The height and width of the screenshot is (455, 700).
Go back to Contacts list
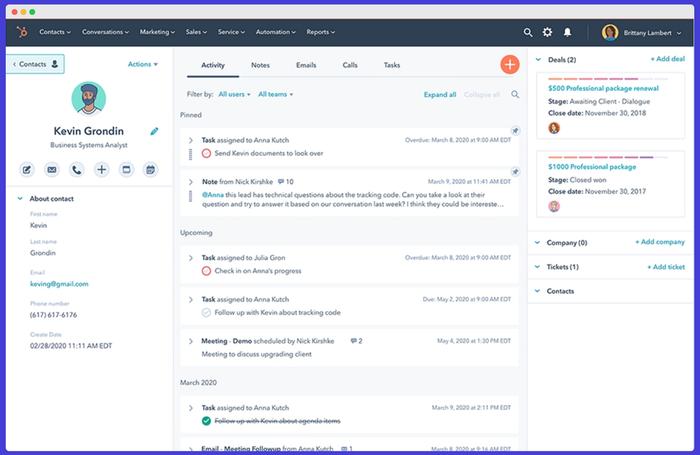click(35, 64)
